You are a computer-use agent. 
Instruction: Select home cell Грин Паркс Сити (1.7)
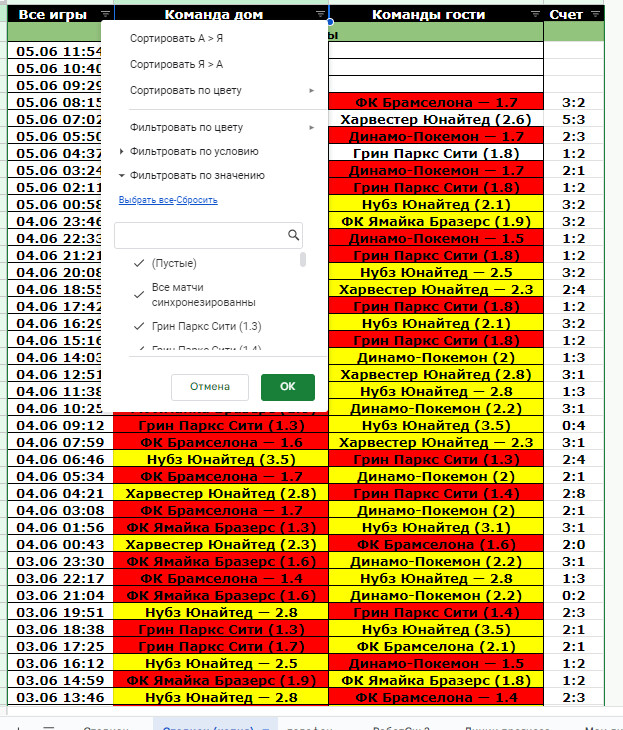221,646
